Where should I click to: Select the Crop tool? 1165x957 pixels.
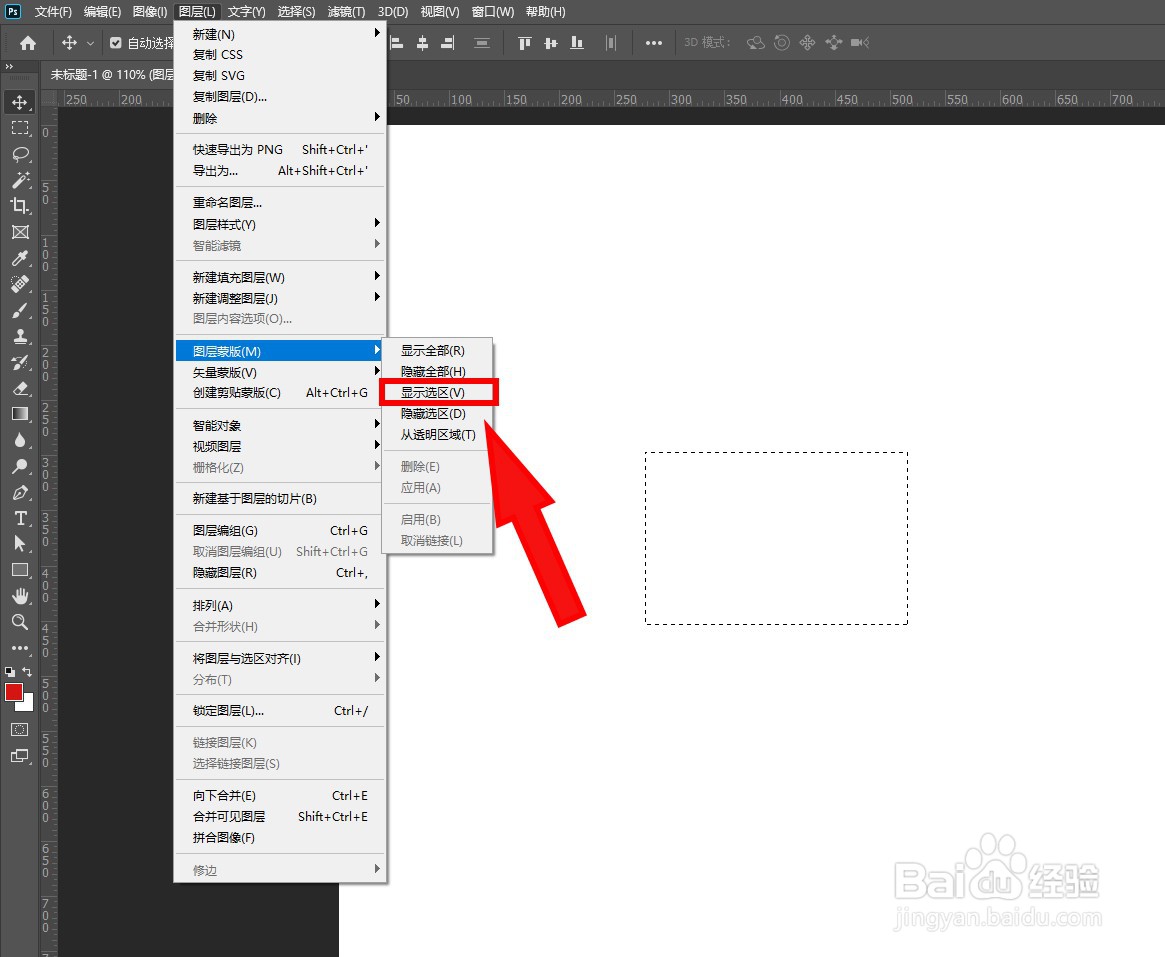coord(20,206)
